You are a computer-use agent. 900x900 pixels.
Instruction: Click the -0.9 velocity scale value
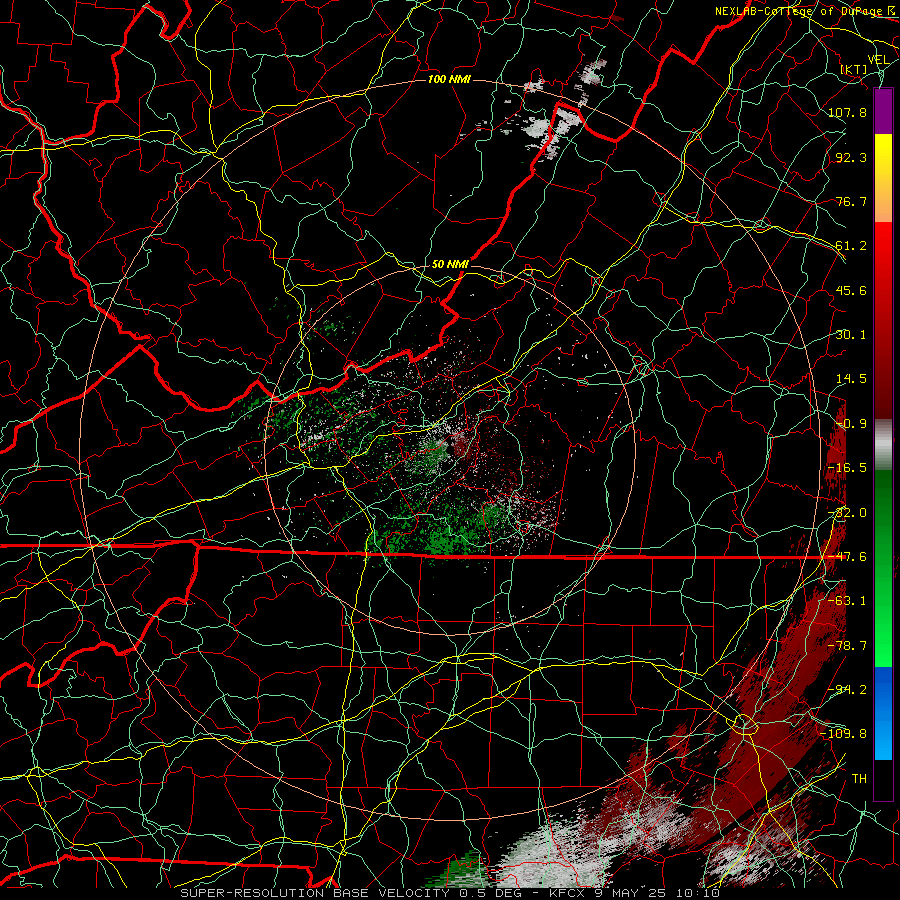851,424
